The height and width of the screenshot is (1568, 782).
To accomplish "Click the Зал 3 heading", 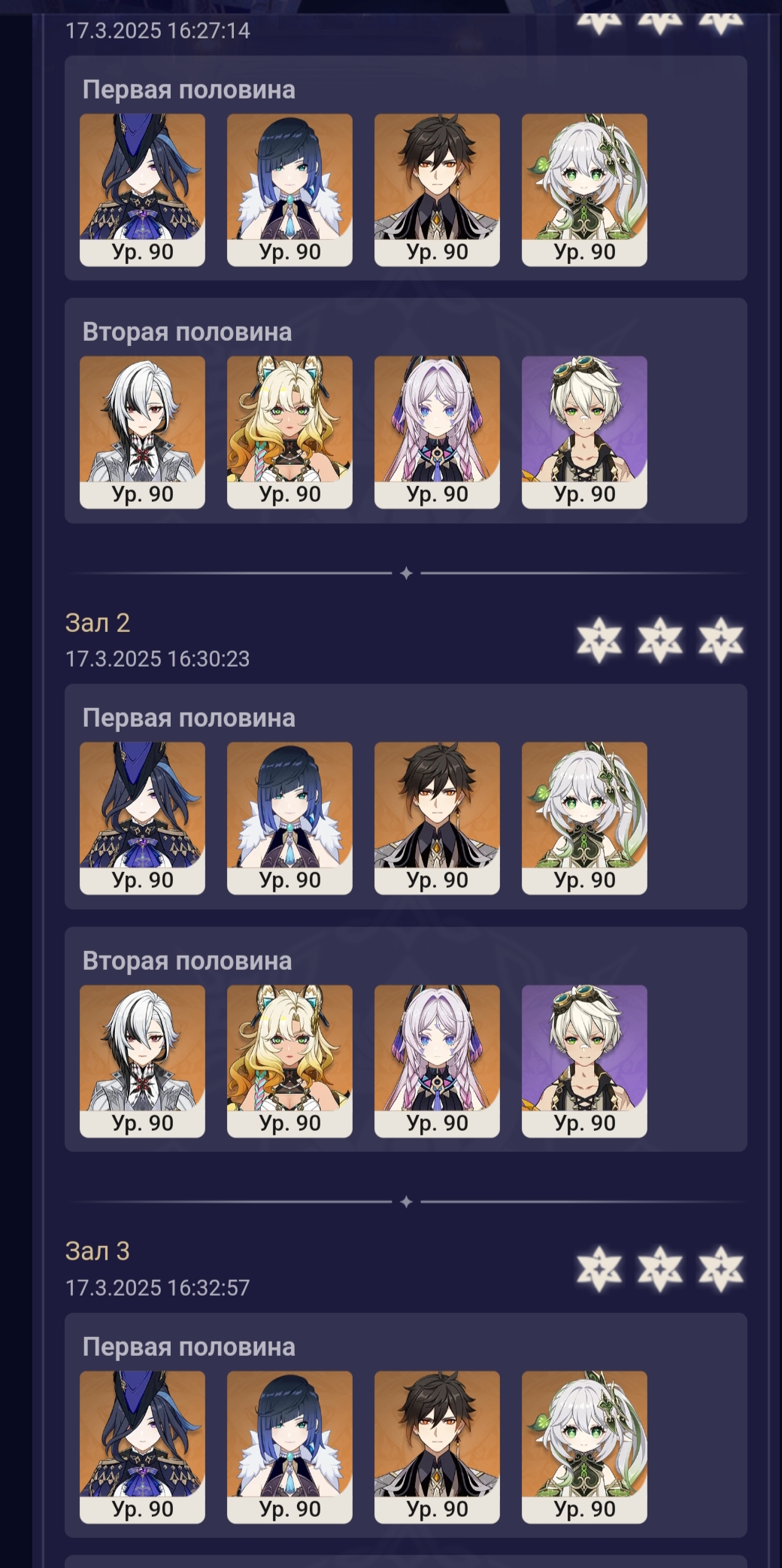I will click(x=98, y=1251).
